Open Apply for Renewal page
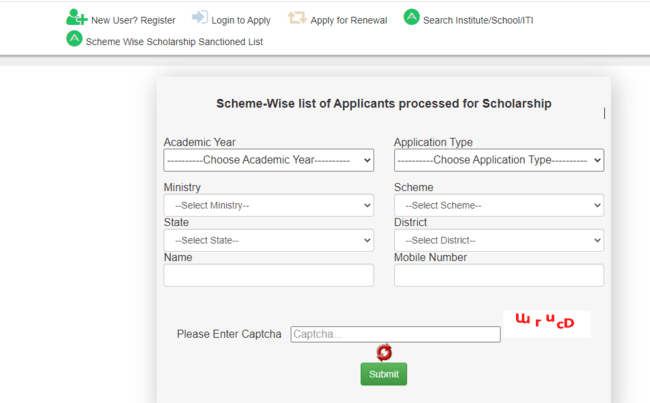The width and height of the screenshot is (650, 403). pyautogui.click(x=348, y=20)
